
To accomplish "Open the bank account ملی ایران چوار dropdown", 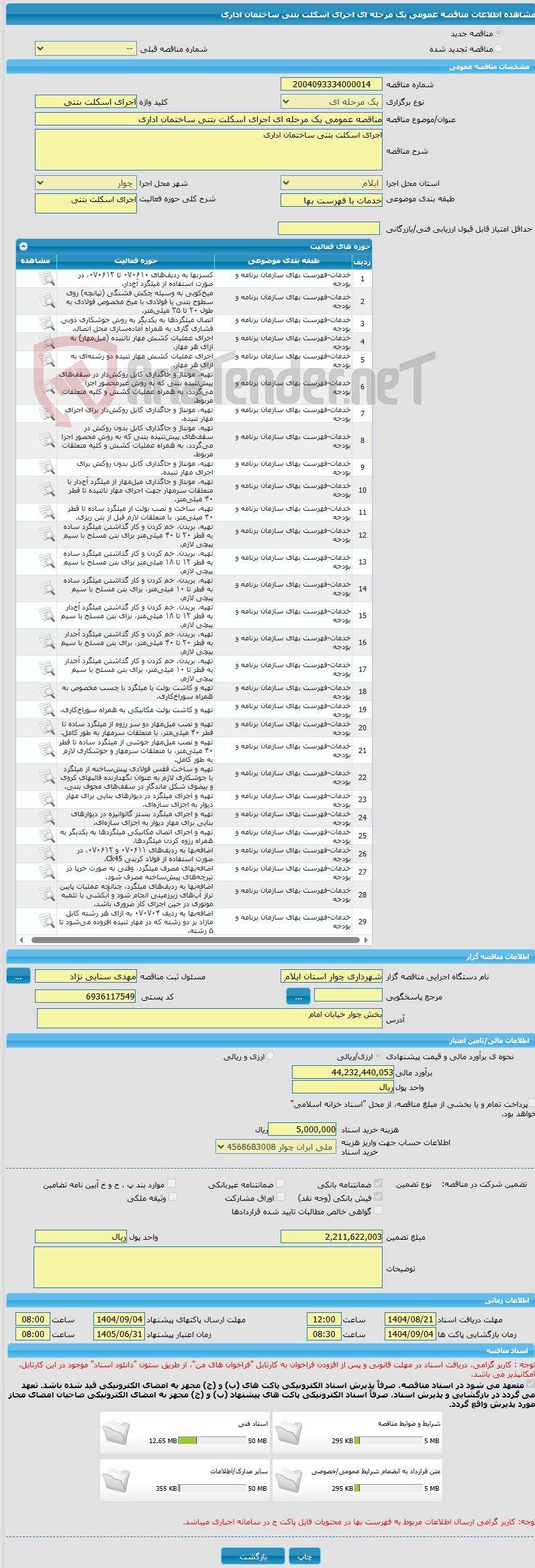I will pos(276,1147).
